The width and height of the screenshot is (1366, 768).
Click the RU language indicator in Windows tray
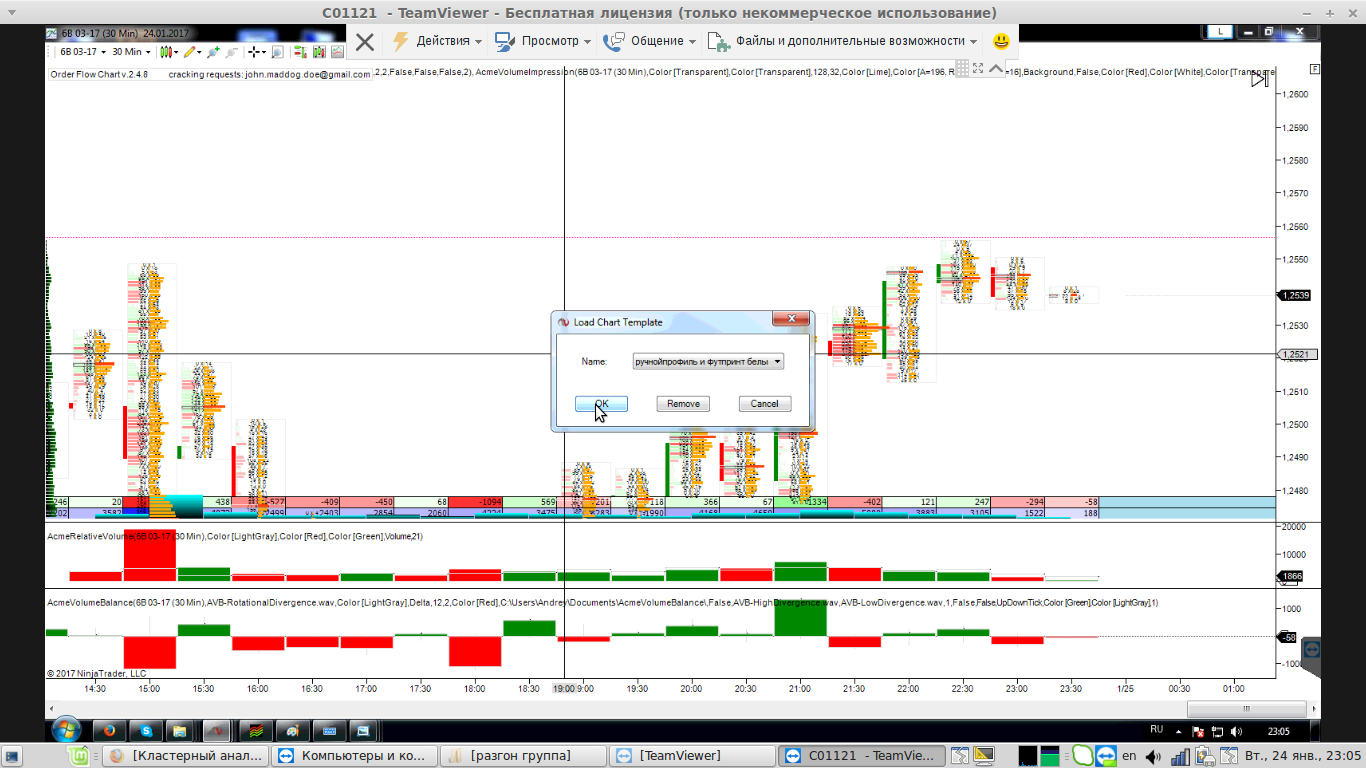1157,729
